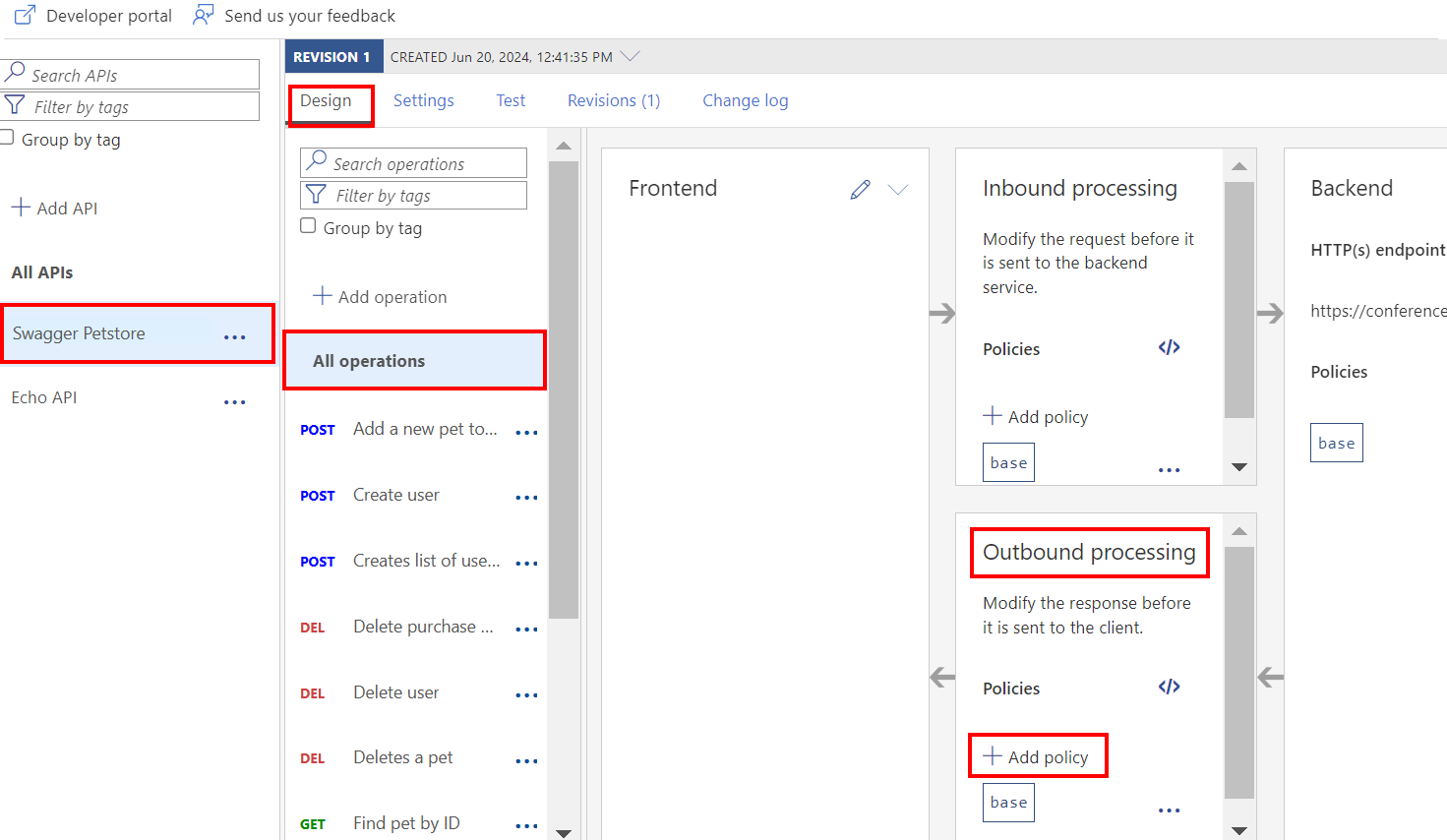Open the Change log tab
The image size is (1447, 840).
click(746, 100)
